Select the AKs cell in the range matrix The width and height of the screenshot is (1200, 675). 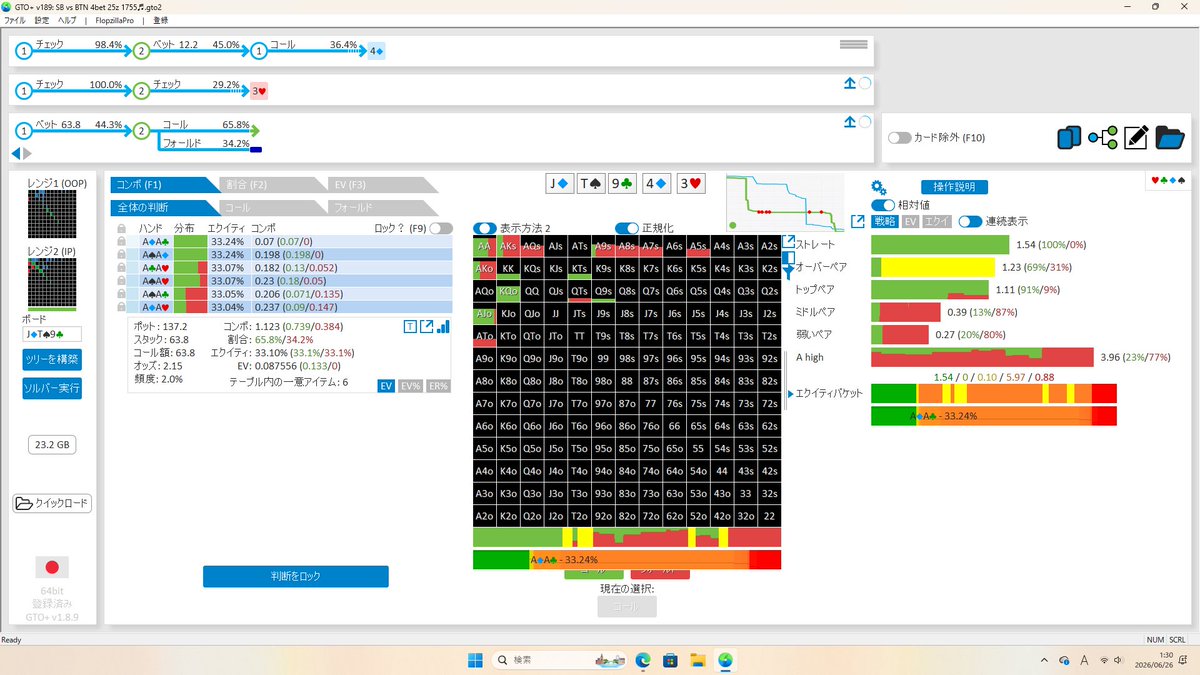click(x=508, y=245)
